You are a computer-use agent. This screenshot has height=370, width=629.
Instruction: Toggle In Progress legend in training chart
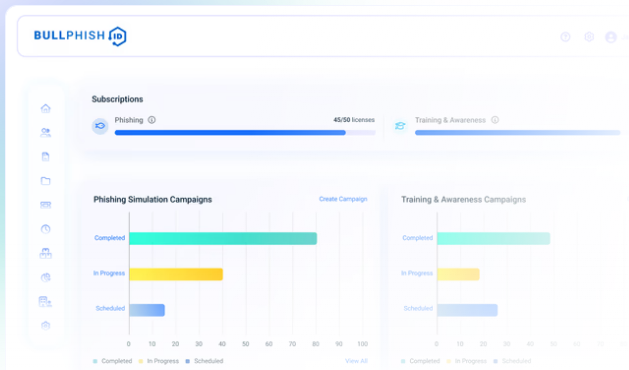coord(467,361)
